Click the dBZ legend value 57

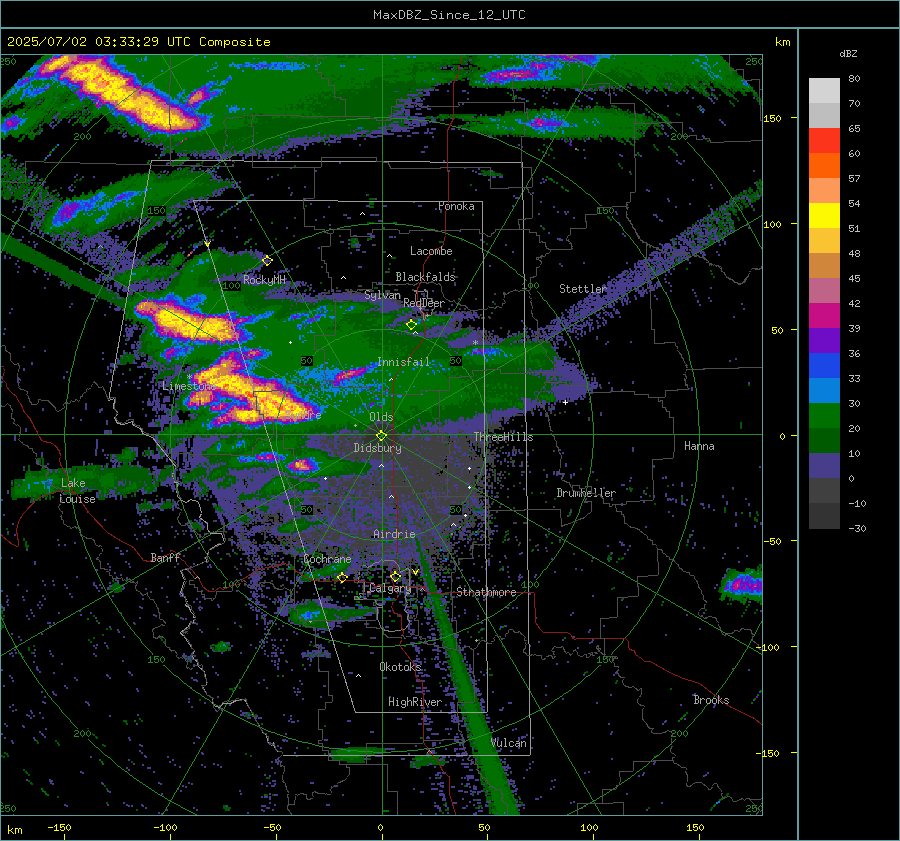(x=854, y=179)
